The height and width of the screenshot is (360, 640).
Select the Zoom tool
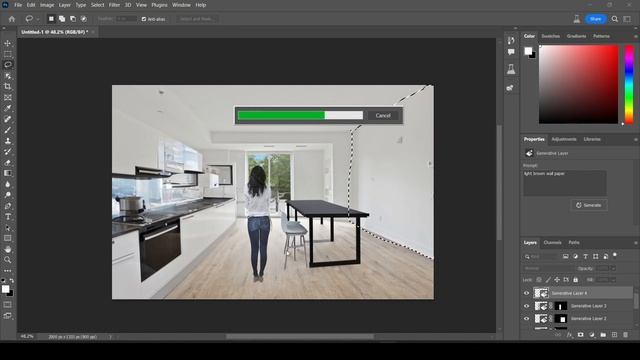tap(7, 260)
